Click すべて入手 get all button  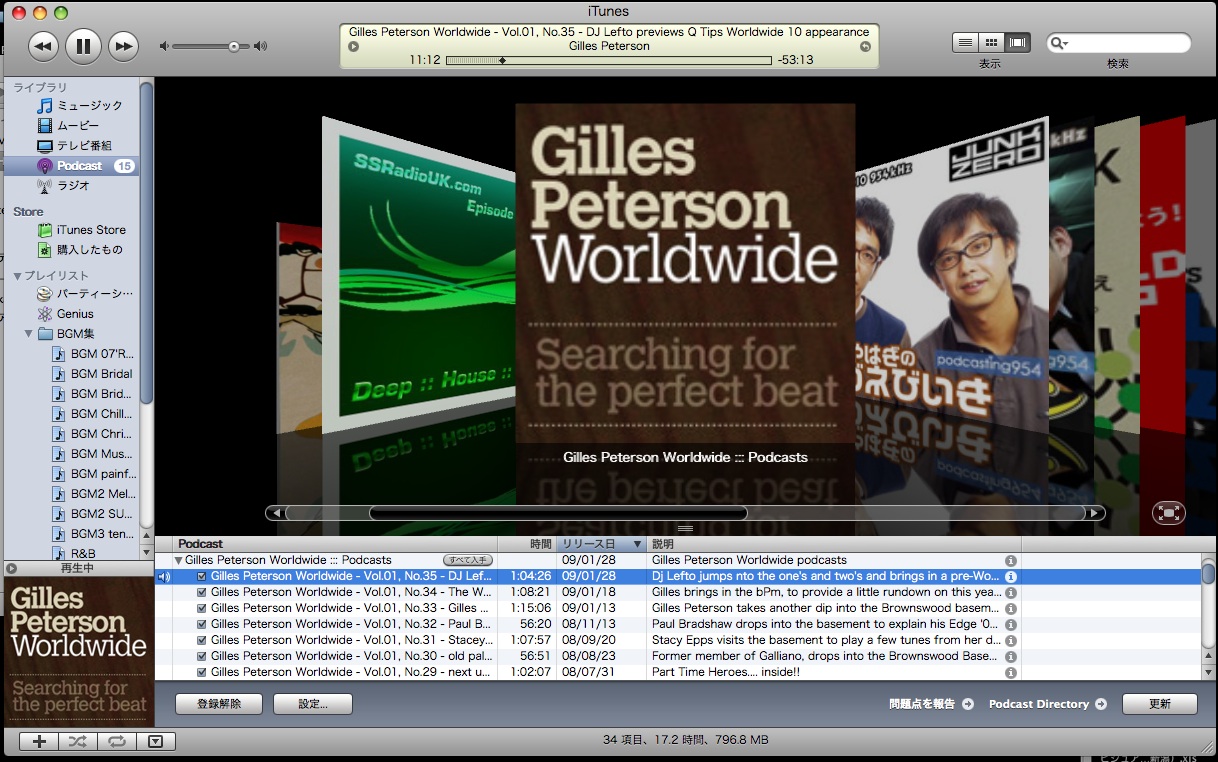(468, 560)
